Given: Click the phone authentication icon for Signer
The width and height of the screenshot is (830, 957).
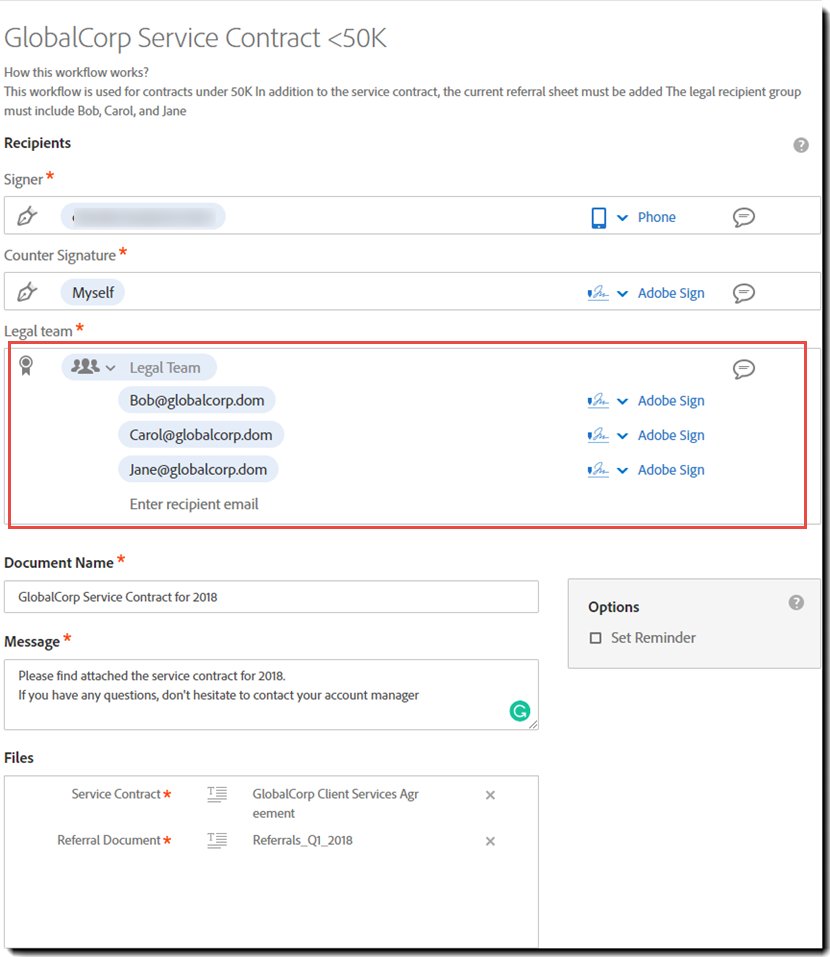Looking at the screenshot, I should click(x=599, y=217).
